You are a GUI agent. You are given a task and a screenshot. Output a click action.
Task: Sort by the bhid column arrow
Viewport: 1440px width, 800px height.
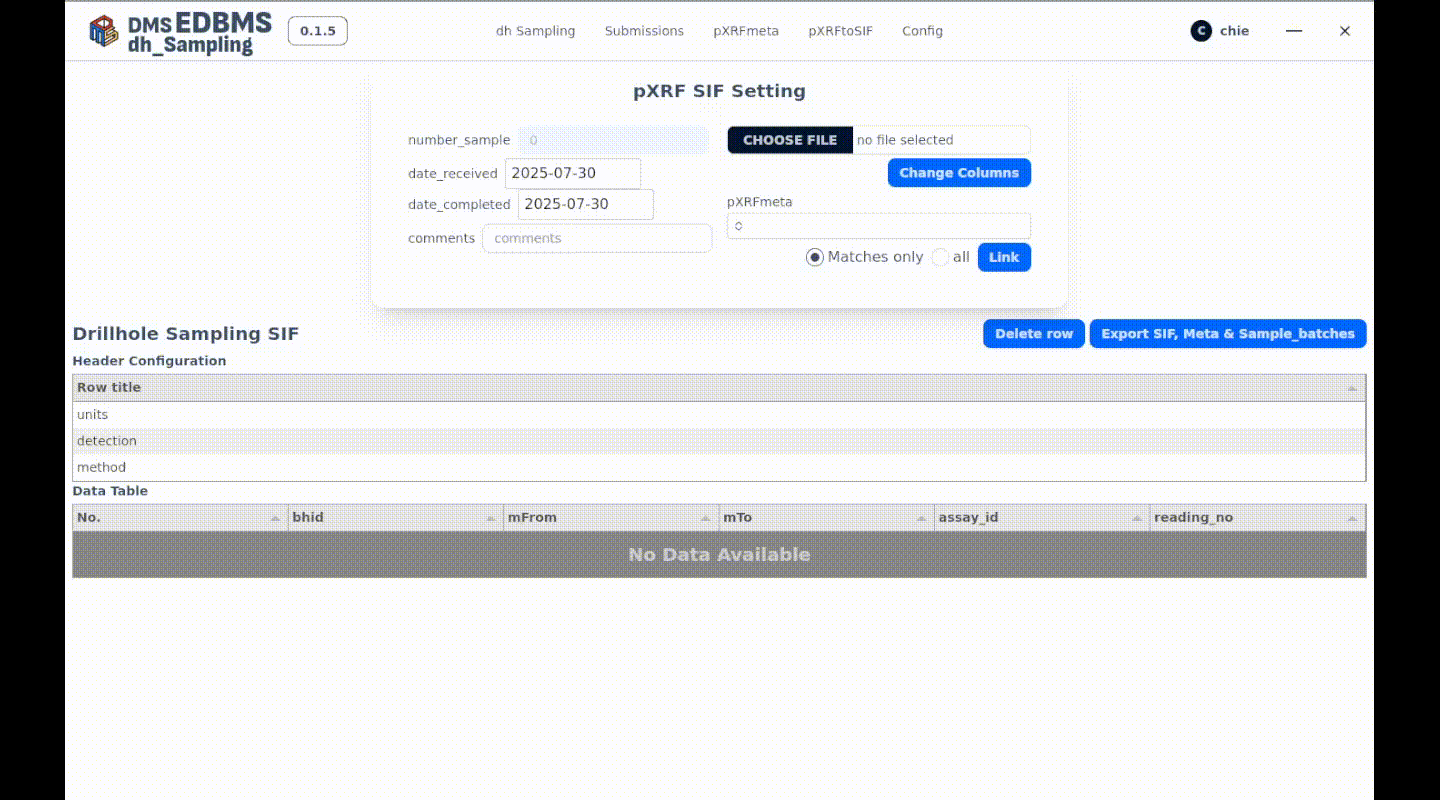pyautogui.click(x=490, y=518)
